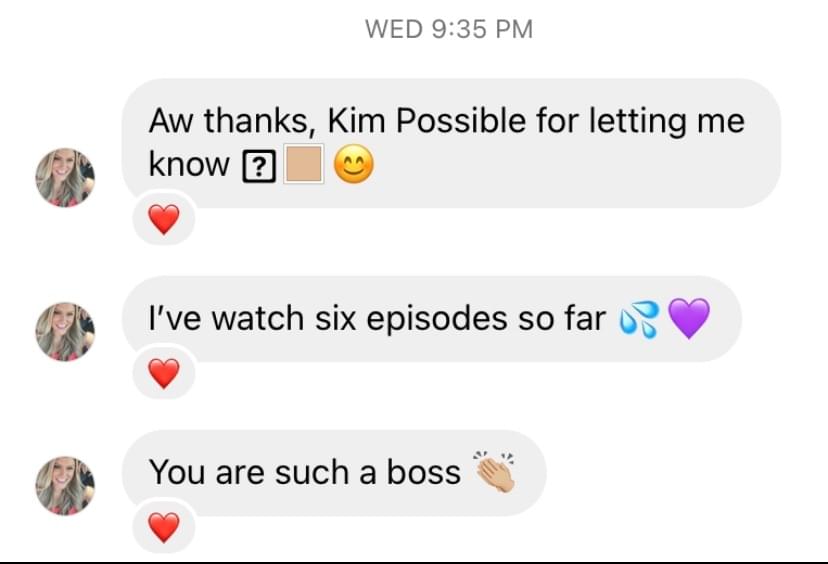Tap the heart reaction under 'such a boss' message

(x=164, y=527)
